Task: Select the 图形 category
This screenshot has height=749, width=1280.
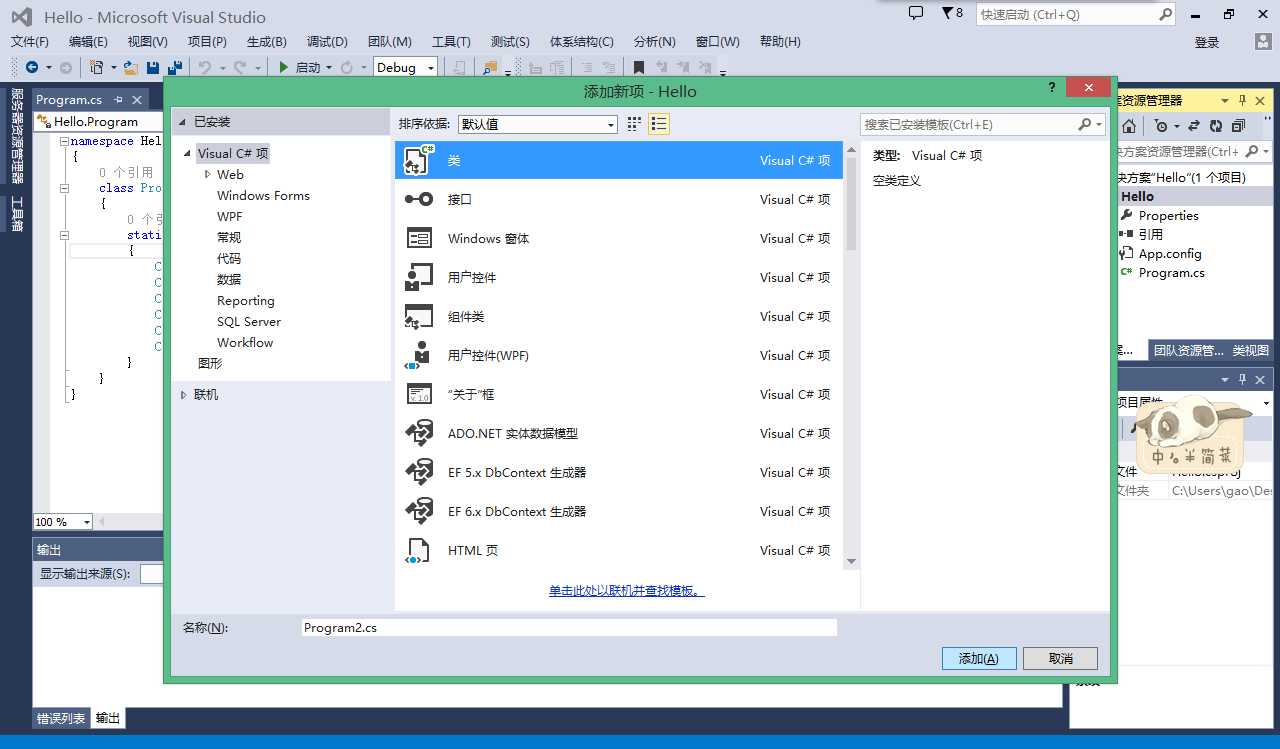Action: [x=210, y=363]
